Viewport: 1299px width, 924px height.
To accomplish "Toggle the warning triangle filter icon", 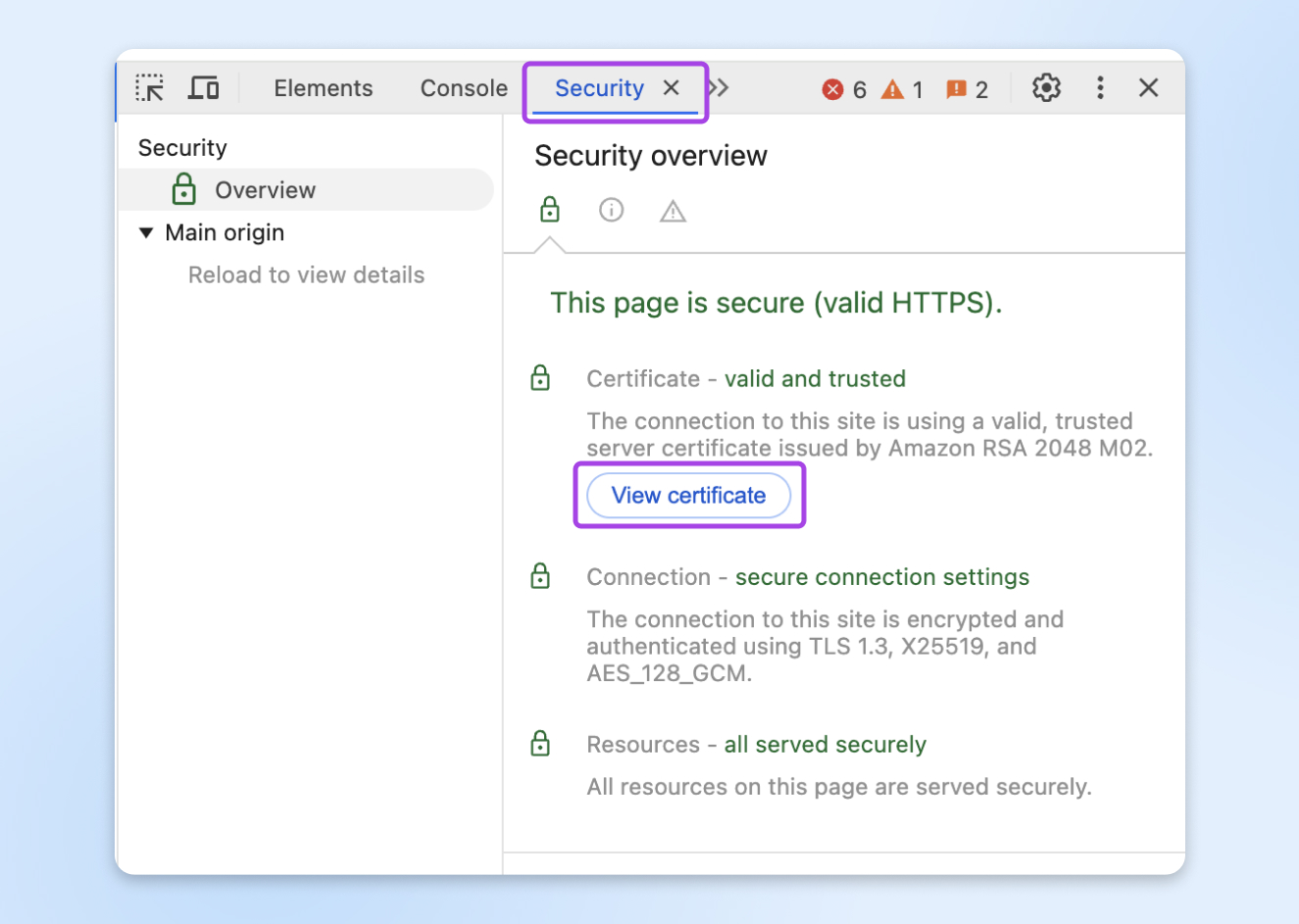I will 673,209.
